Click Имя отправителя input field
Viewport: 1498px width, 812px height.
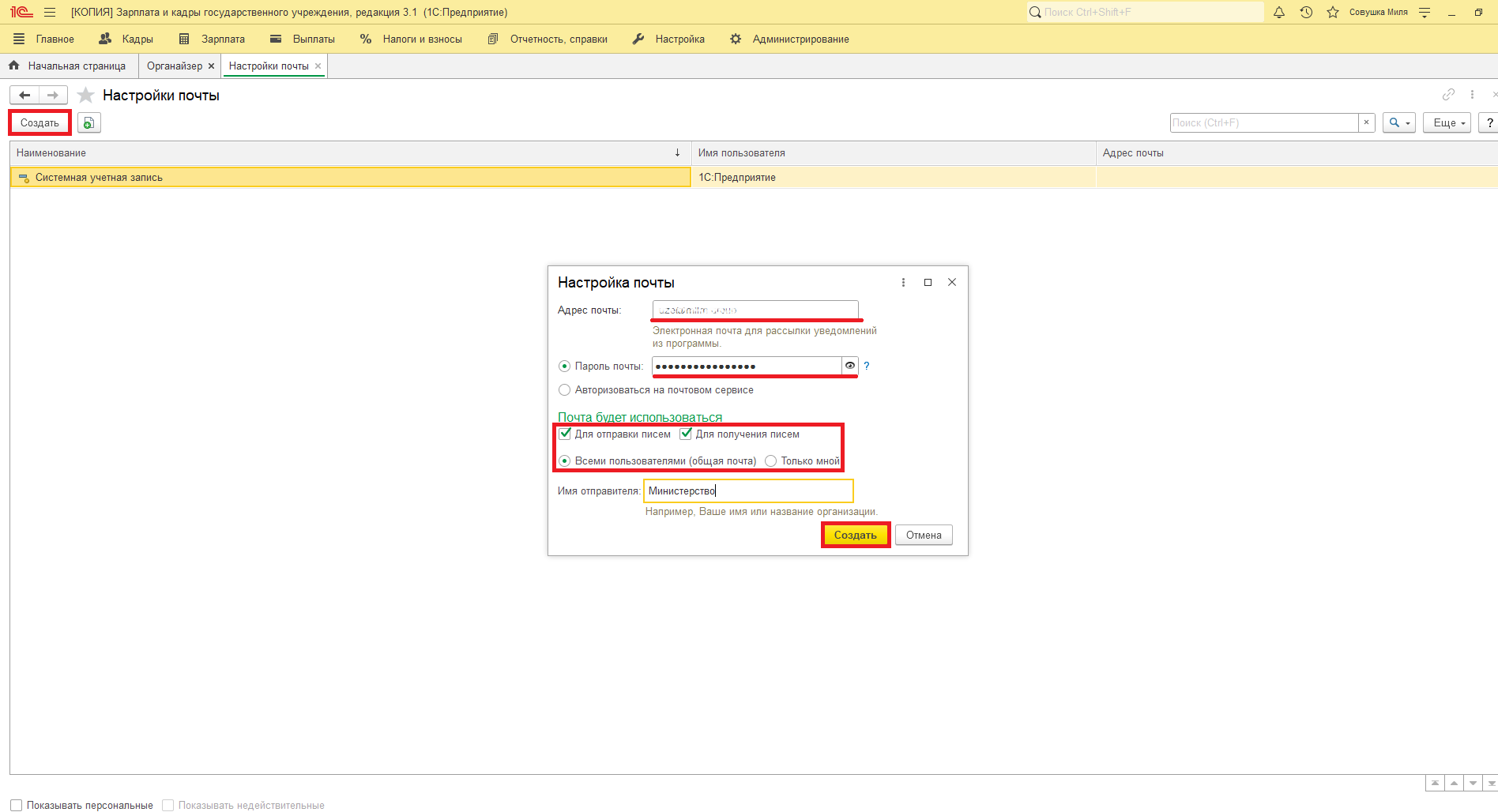point(748,491)
